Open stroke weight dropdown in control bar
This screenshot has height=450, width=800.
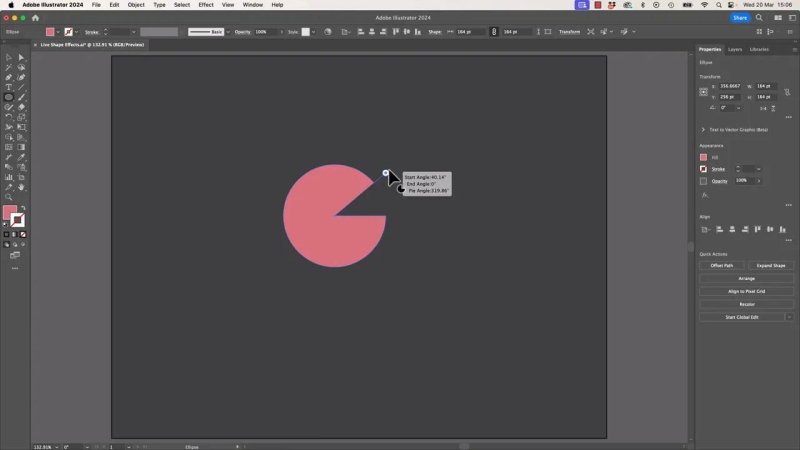pos(134,32)
